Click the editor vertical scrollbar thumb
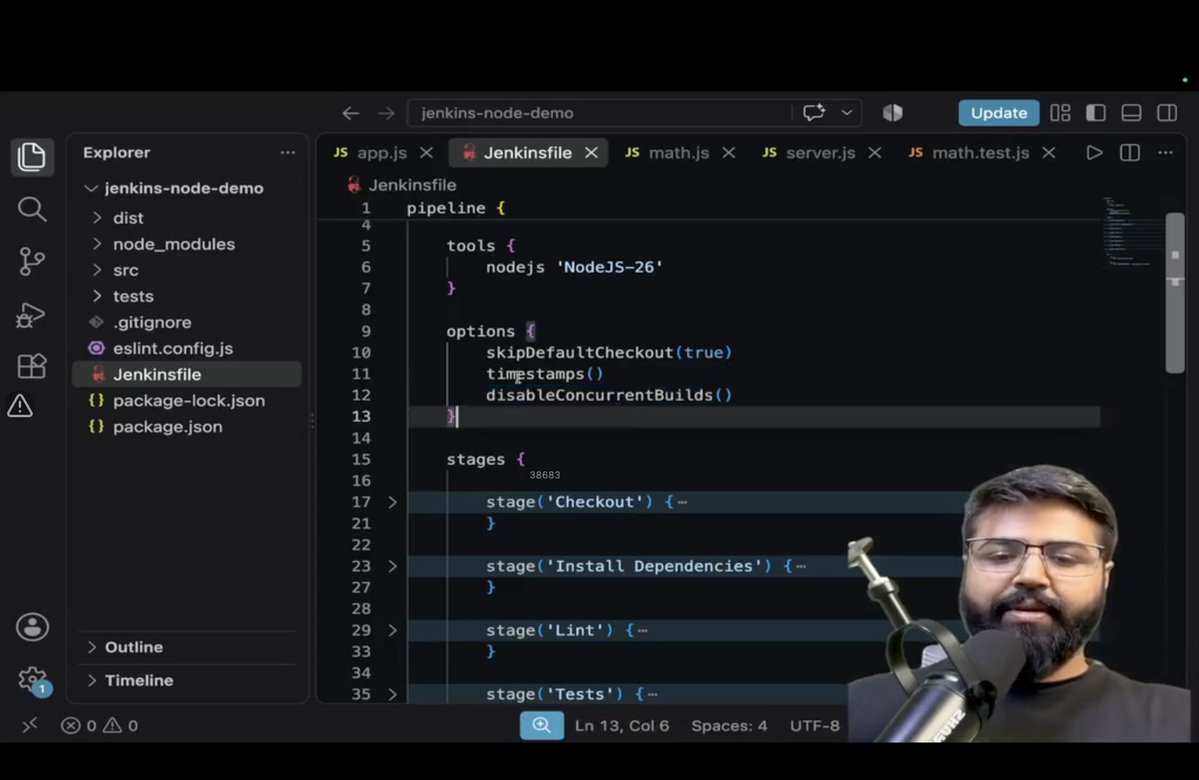Screen dimensions: 1199x780 (x=1175, y=293)
